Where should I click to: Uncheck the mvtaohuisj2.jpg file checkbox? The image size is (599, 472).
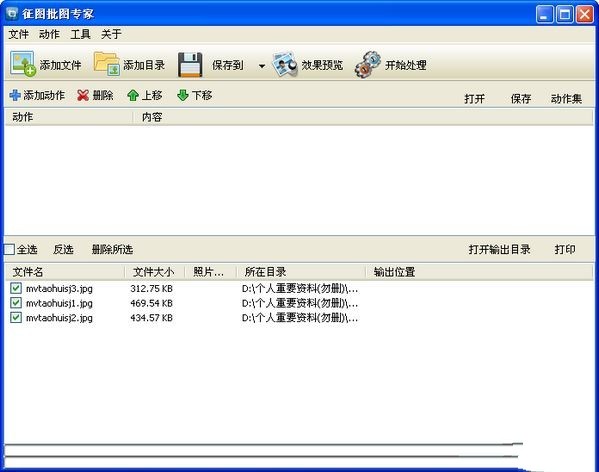click(x=16, y=317)
